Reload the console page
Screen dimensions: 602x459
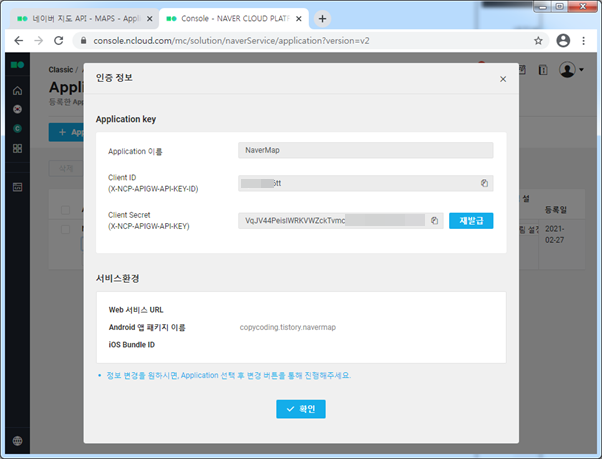click(58, 41)
